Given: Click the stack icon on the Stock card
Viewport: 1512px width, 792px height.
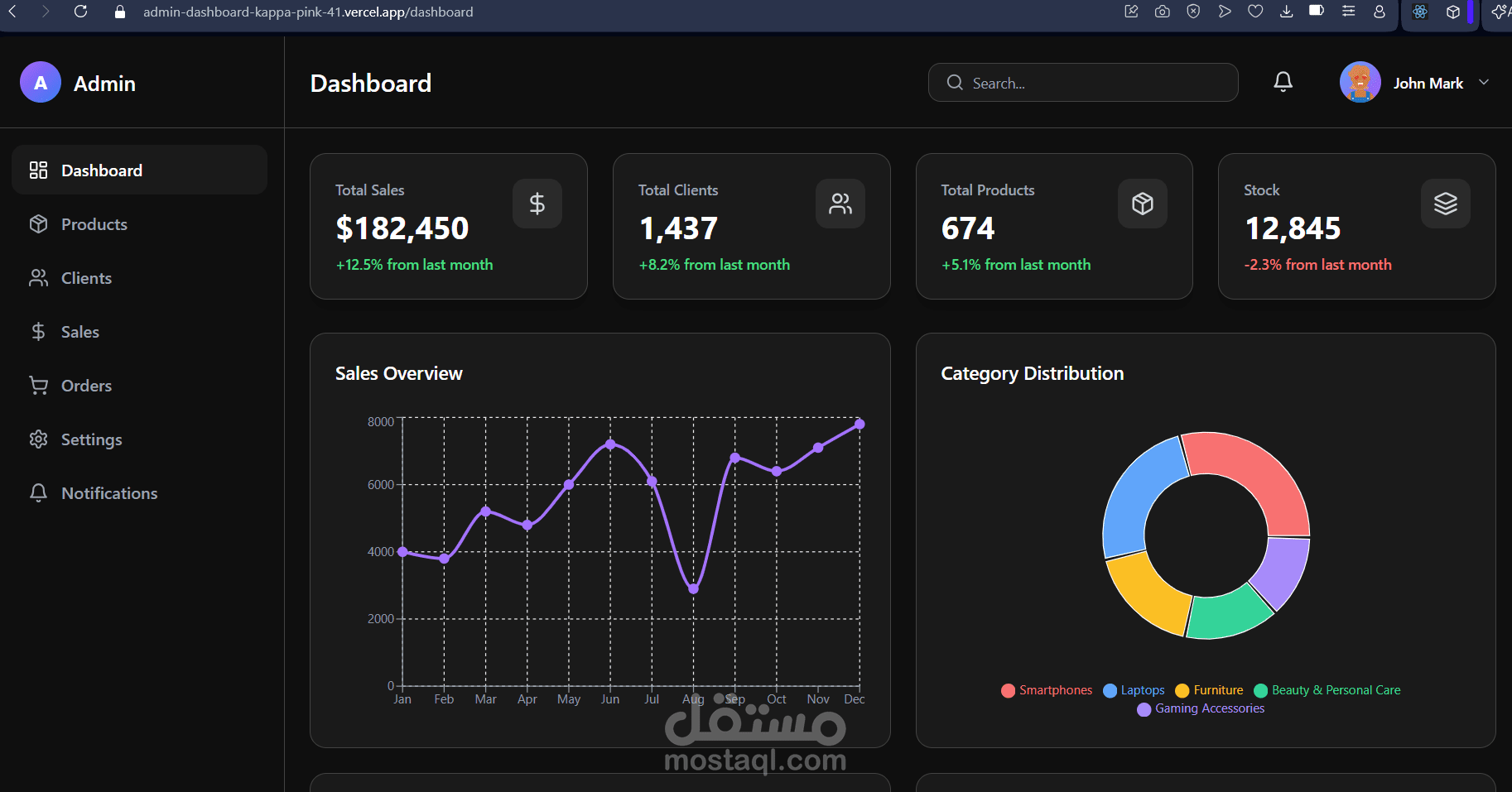Looking at the screenshot, I should coord(1445,203).
